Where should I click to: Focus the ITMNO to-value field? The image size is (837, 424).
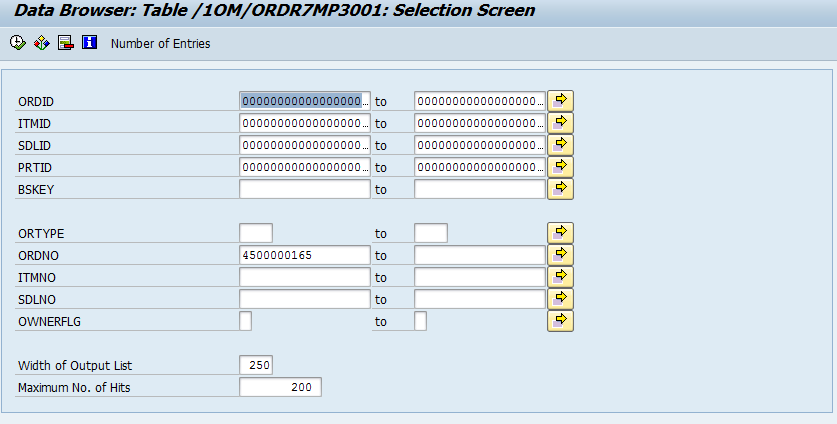point(480,277)
